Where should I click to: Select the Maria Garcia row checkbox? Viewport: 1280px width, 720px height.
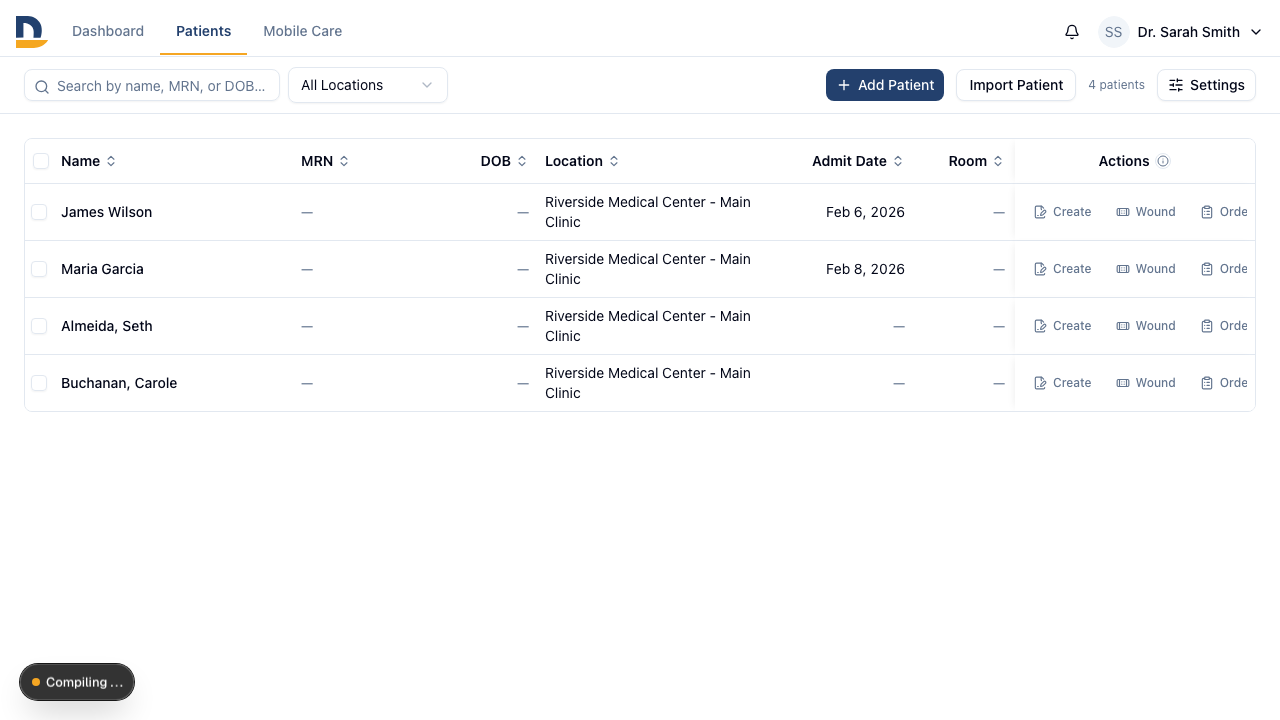click(x=39, y=269)
